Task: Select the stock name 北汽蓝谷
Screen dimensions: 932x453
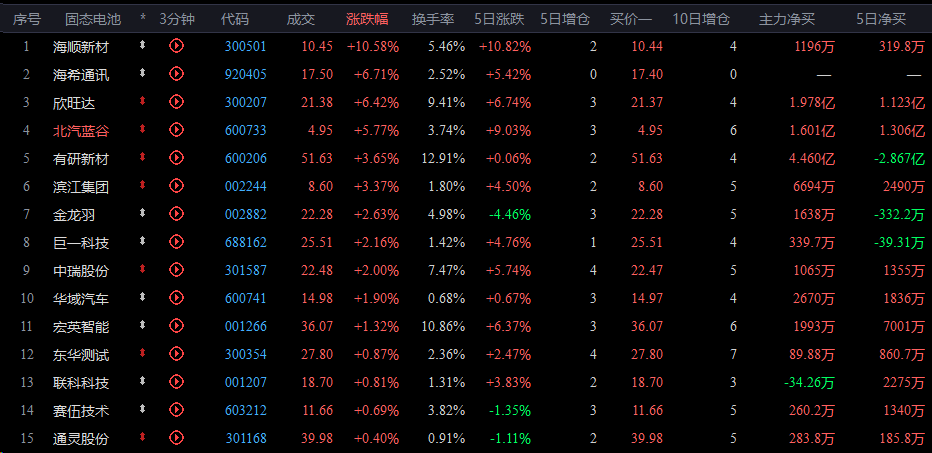Action: 81,131
